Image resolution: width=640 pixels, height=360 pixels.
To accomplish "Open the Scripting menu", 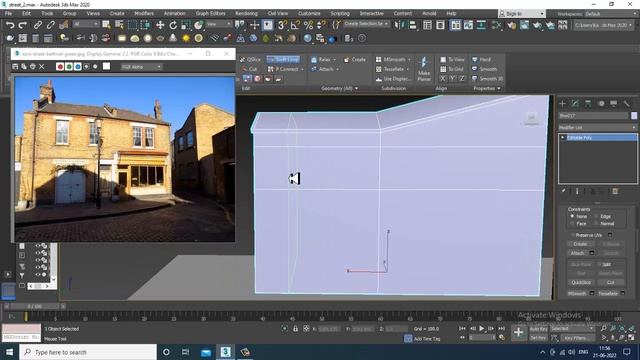I will click(340, 13).
